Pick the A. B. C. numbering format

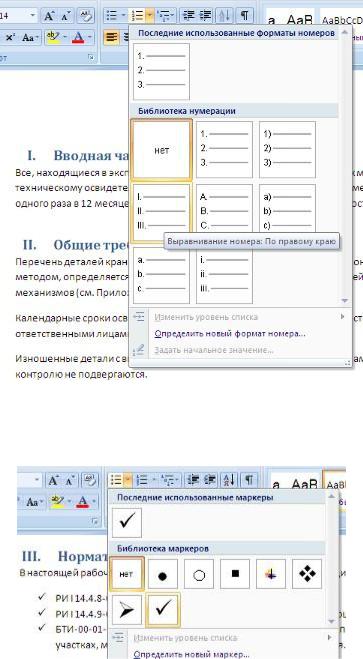224,208
